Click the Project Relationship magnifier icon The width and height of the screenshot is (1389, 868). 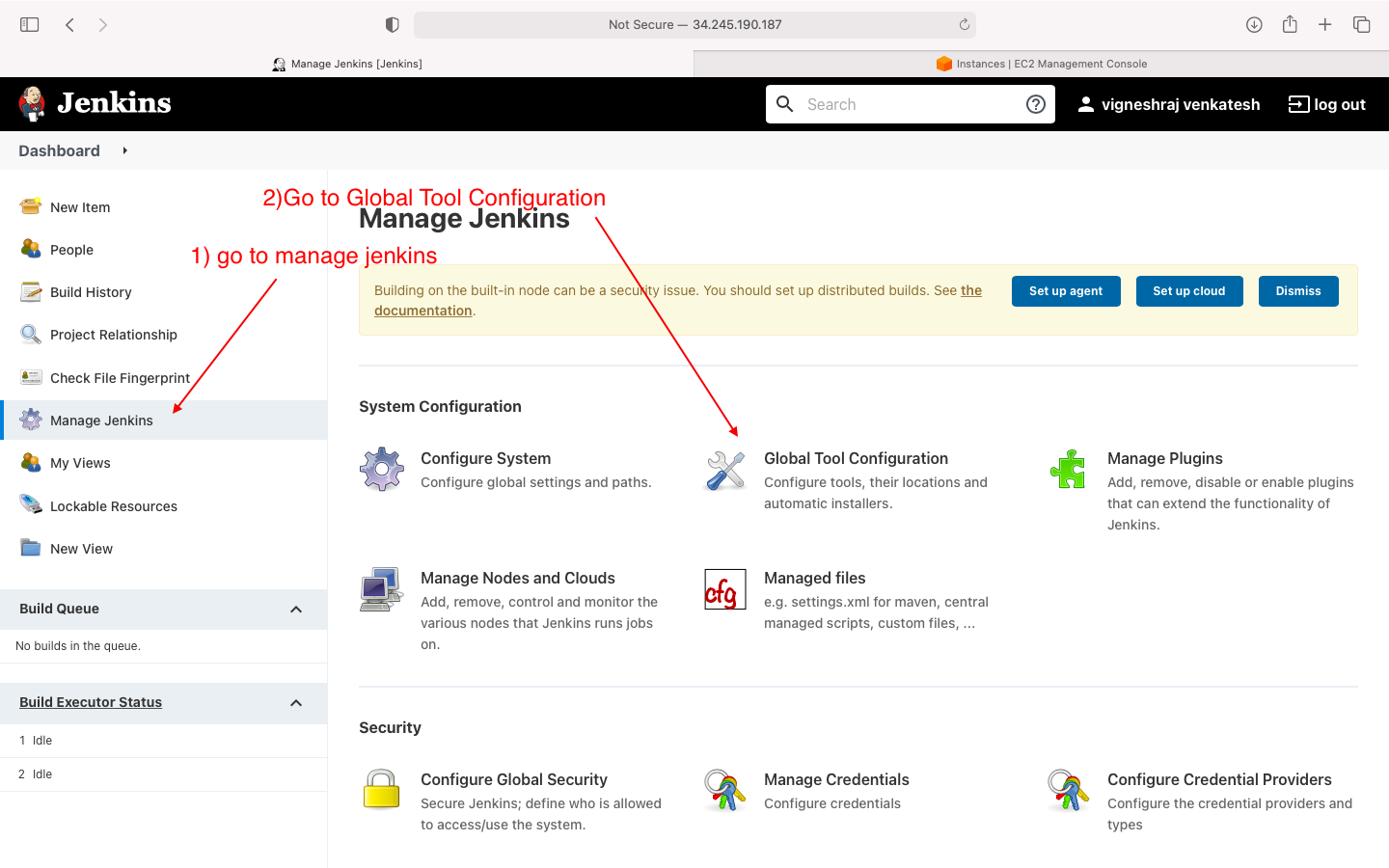click(31, 334)
